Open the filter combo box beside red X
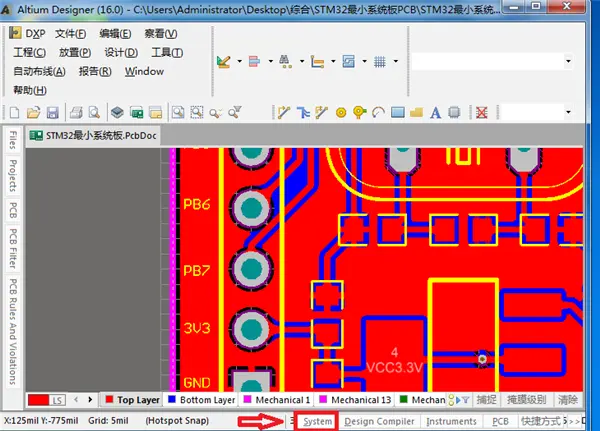Image resolution: width=600 pixels, height=431 pixels. pyautogui.click(x=537, y=112)
